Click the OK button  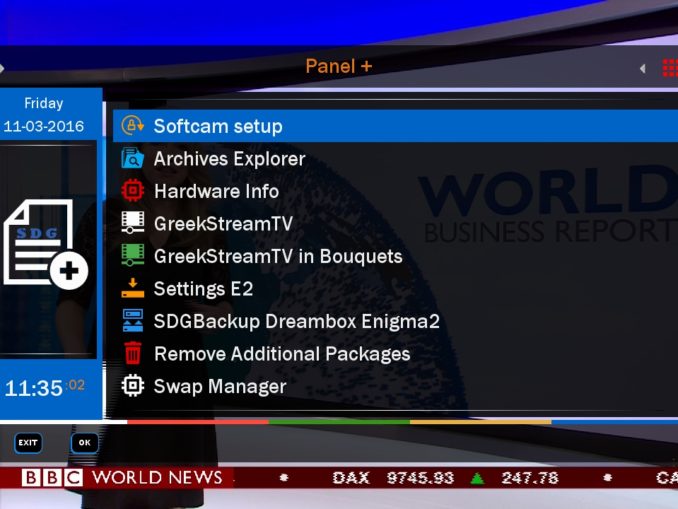(x=85, y=443)
